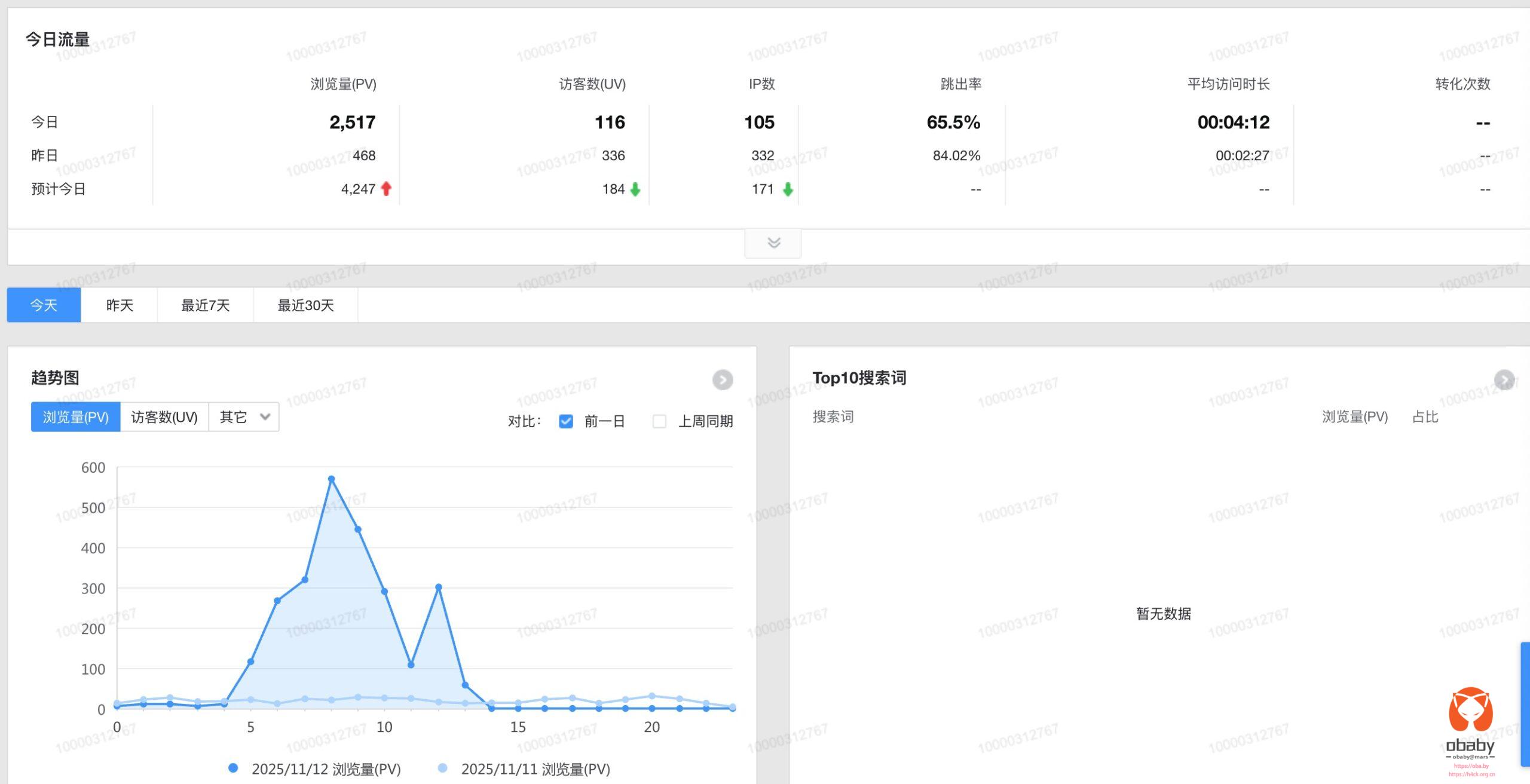The width and height of the screenshot is (1530, 784).
Task: Click the red up arrow beside 4,247
Action: (x=386, y=189)
